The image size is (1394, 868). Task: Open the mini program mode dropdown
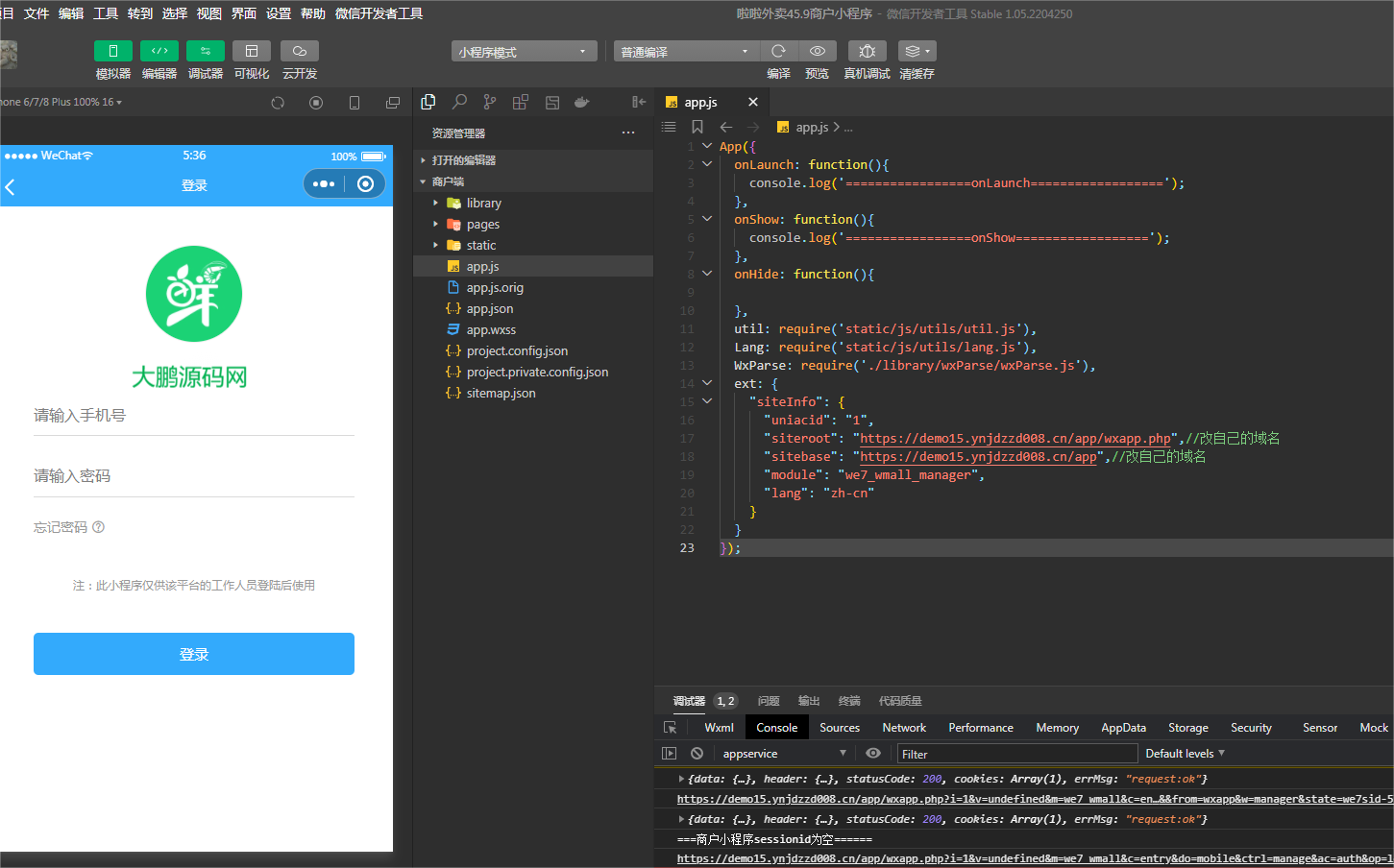pos(524,52)
